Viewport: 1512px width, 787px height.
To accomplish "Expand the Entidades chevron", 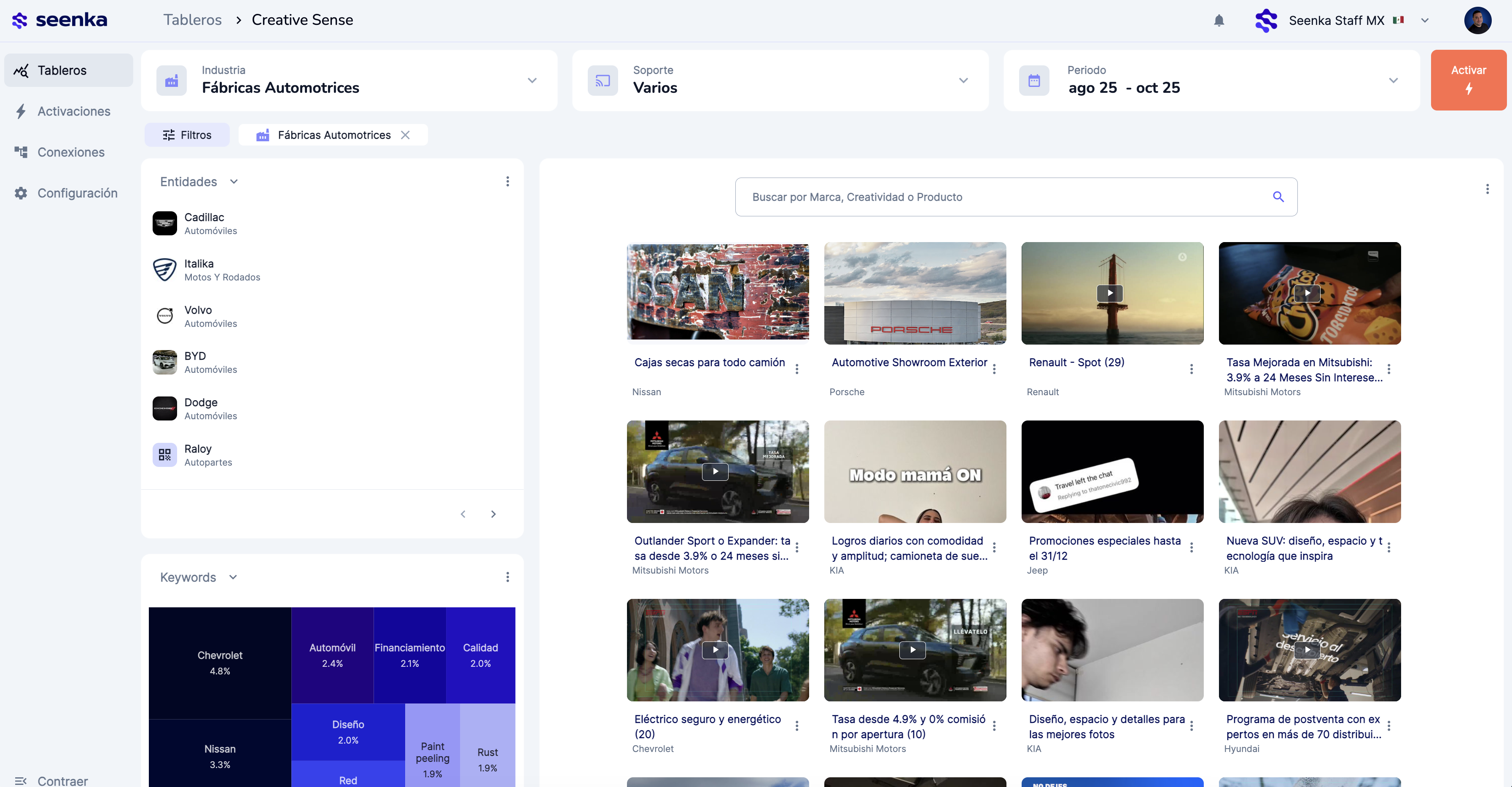I will [234, 181].
